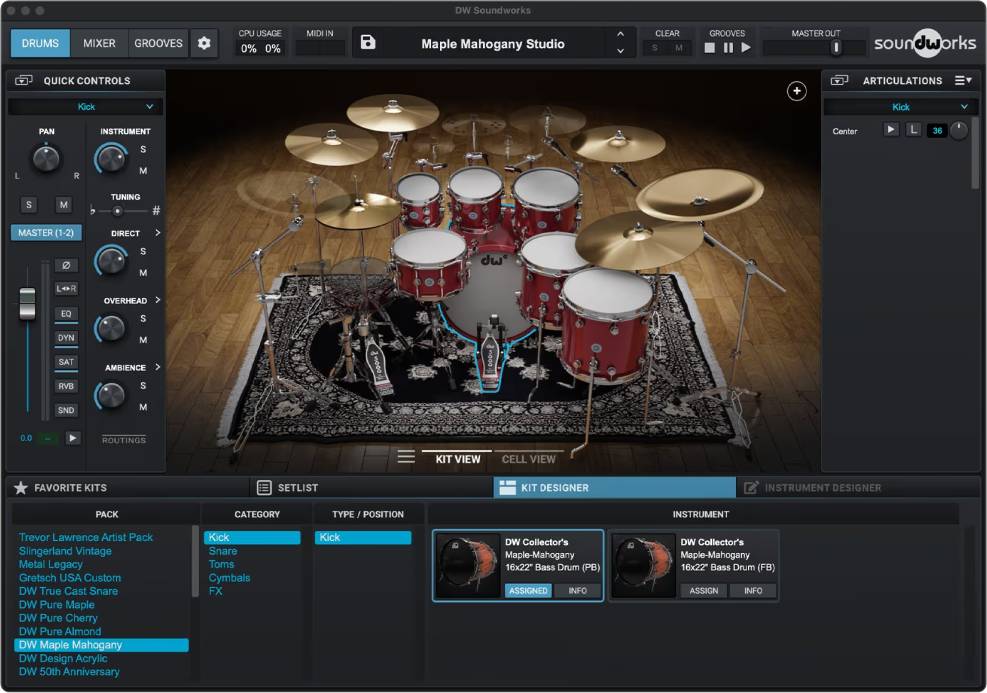This screenshot has height=693, width=987.
Task: Open the Kick dropdown in Quick Controls
Action: pos(85,106)
